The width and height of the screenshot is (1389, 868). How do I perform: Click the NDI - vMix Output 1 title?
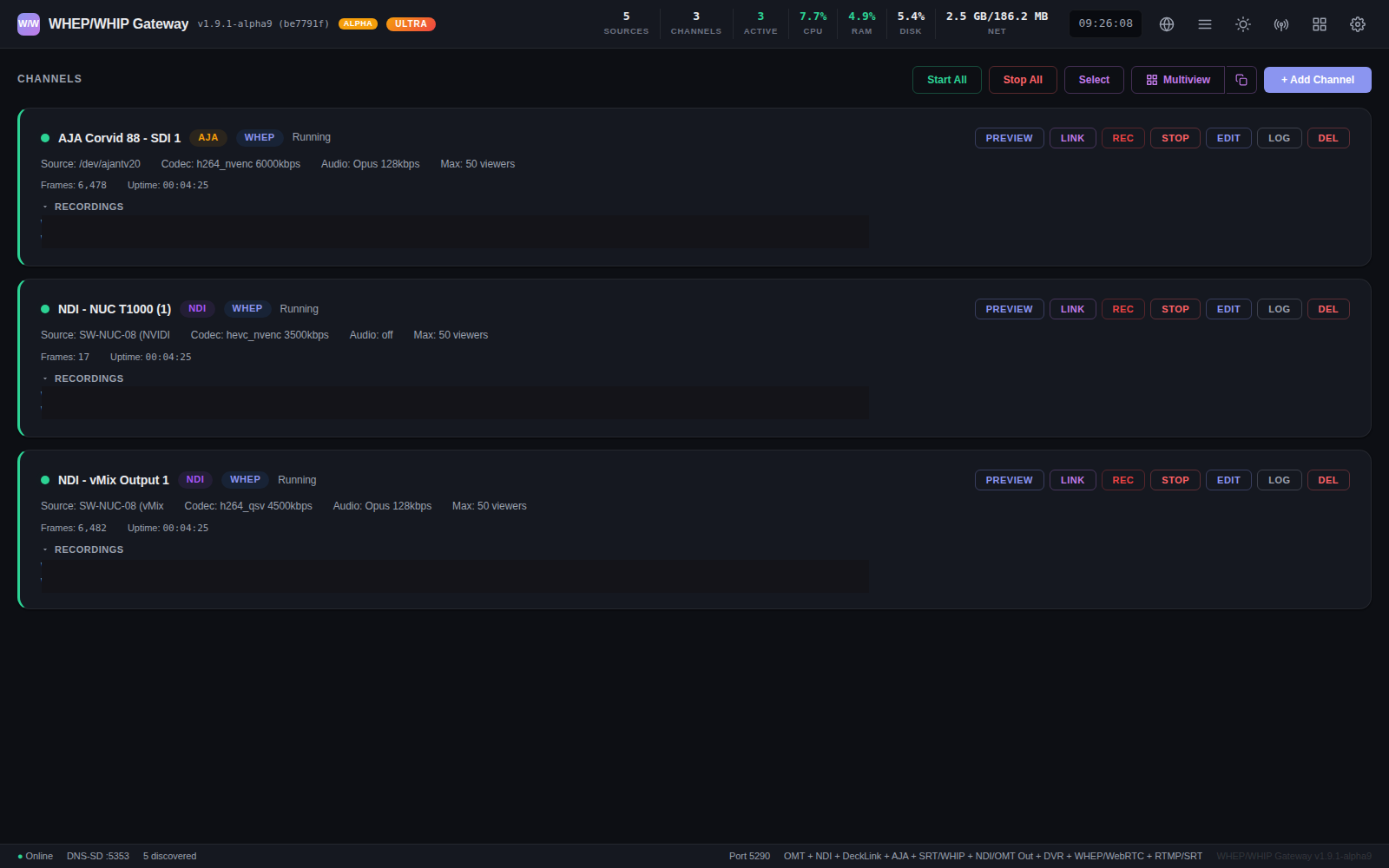tap(114, 480)
